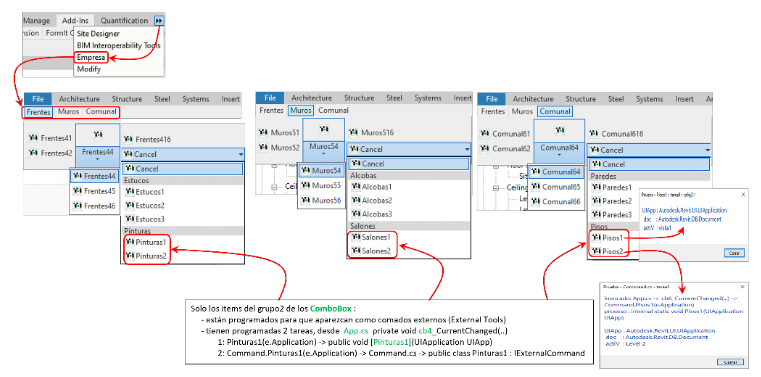
Task: Click the Comunal61 button icon
Action: click(x=485, y=133)
